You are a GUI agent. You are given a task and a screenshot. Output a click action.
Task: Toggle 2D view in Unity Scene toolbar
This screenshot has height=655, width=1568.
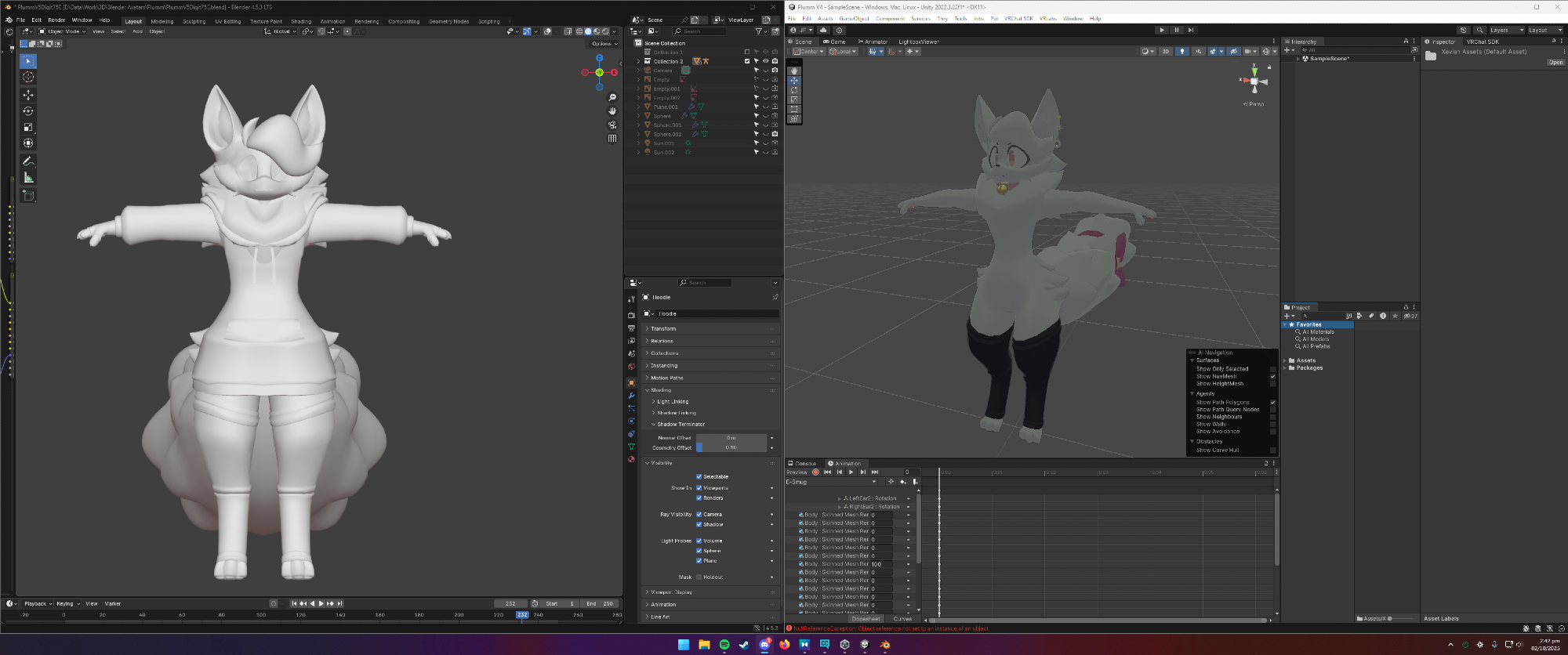1166,52
